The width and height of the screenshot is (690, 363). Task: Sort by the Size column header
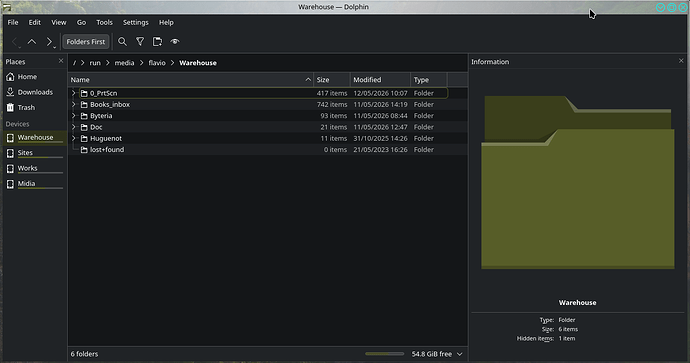[x=332, y=80]
